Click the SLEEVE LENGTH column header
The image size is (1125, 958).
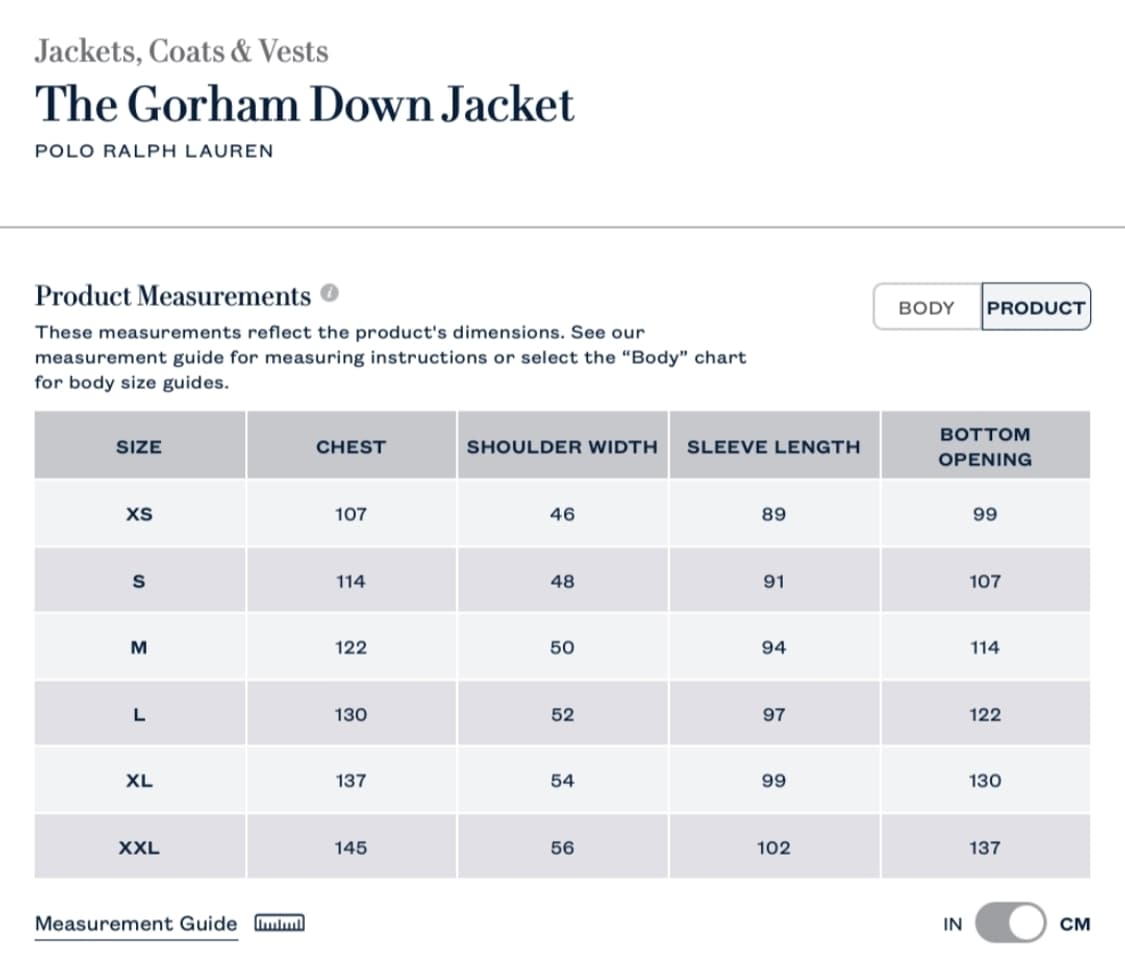point(773,447)
